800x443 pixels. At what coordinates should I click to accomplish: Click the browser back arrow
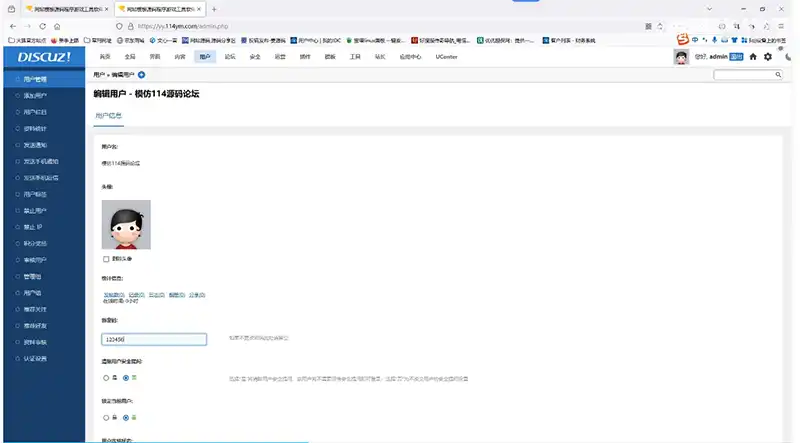[13, 25]
